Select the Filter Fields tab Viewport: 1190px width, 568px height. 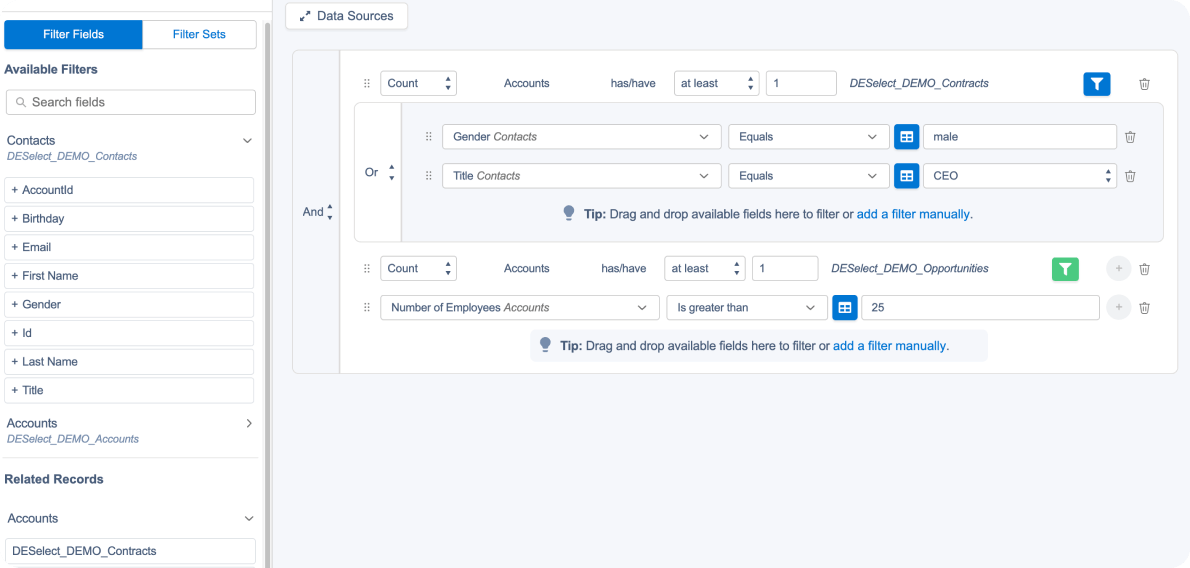73,34
